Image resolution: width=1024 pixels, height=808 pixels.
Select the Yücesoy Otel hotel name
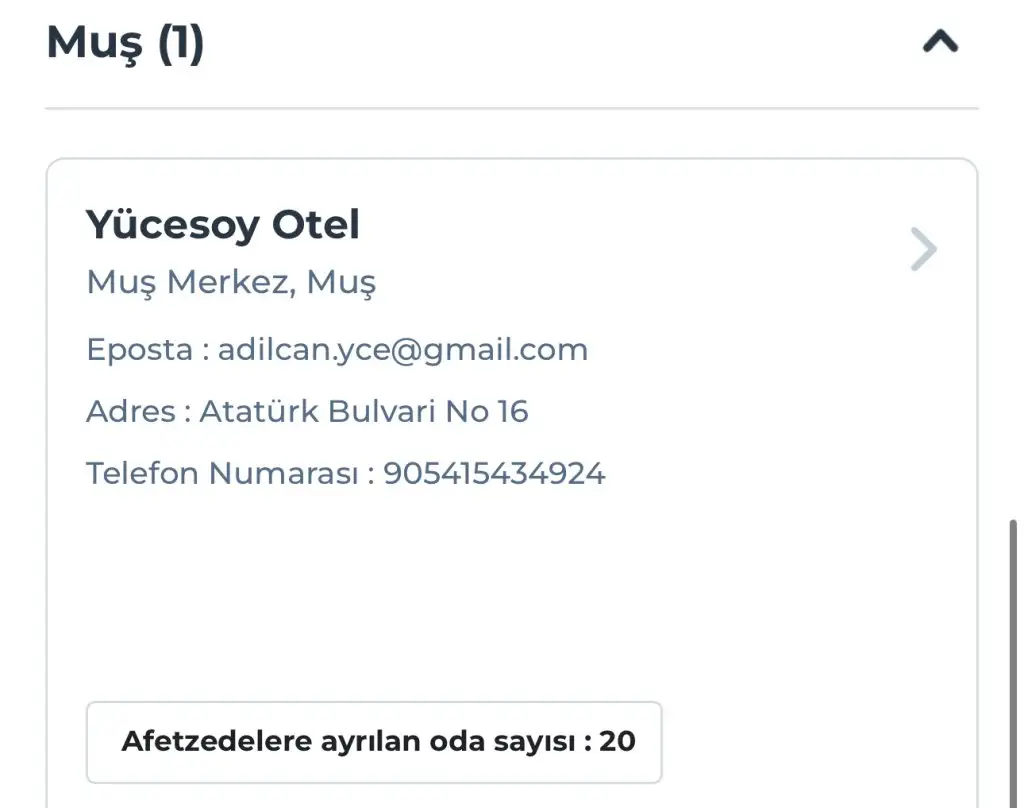click(x=222, y=225)
